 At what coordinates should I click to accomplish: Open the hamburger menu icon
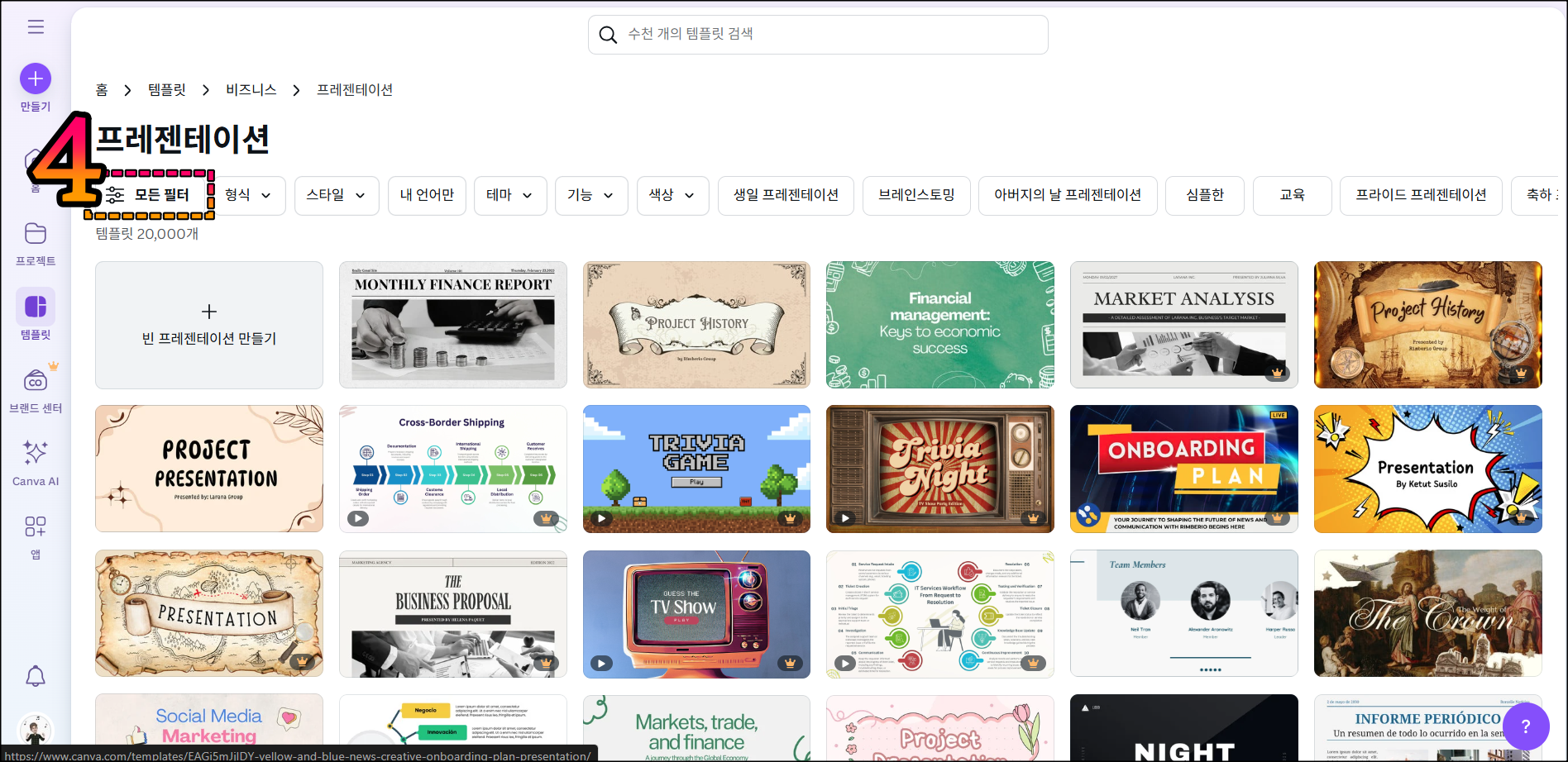click(36, 26)
